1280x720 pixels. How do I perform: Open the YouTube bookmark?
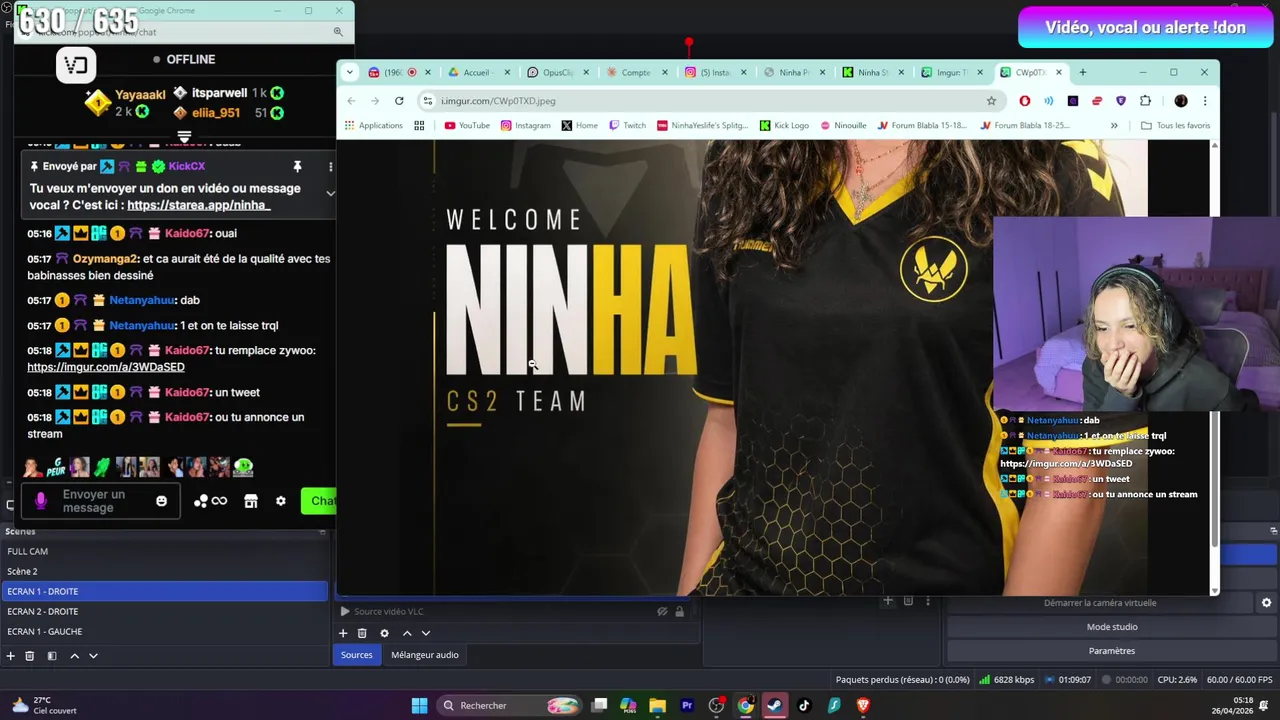pyautogui.click(x=467, y=125)
